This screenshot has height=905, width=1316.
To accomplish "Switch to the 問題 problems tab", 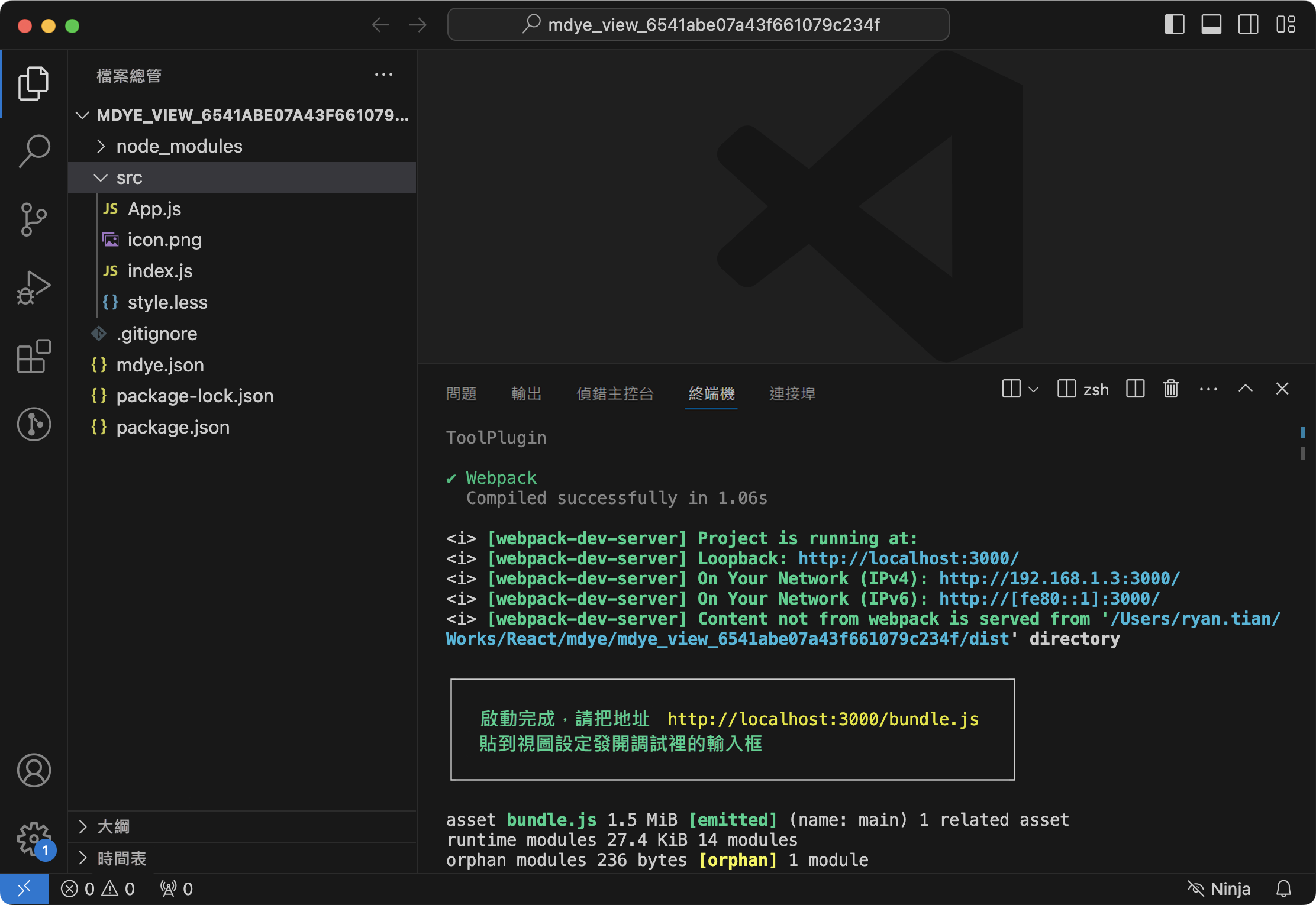I will (461, 393).
